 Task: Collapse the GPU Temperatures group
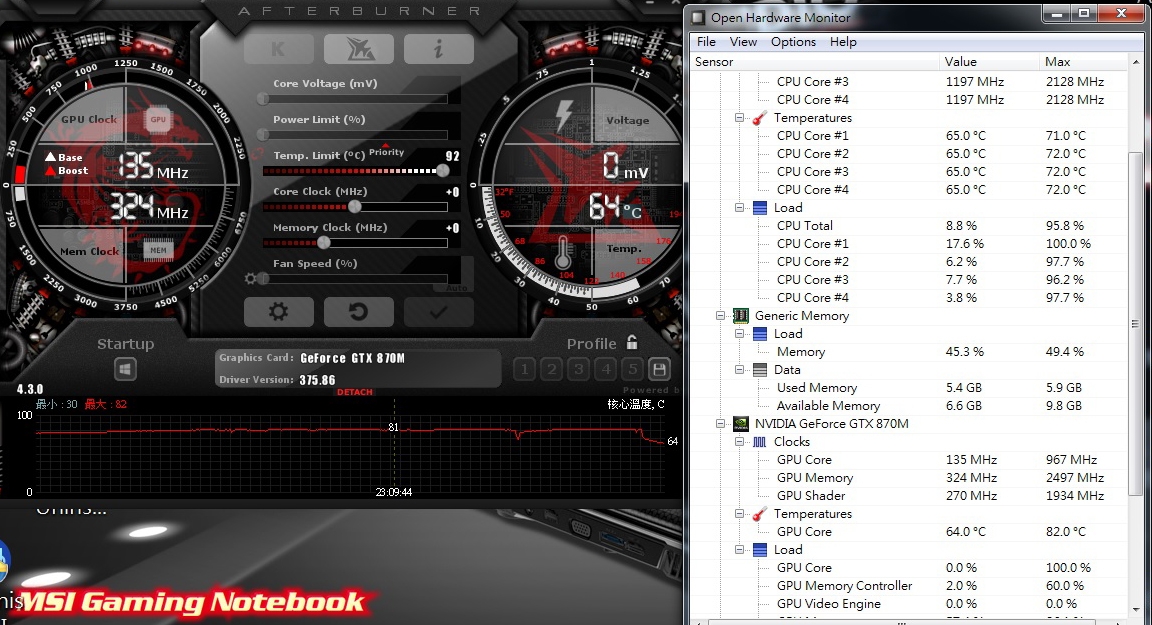739,513
